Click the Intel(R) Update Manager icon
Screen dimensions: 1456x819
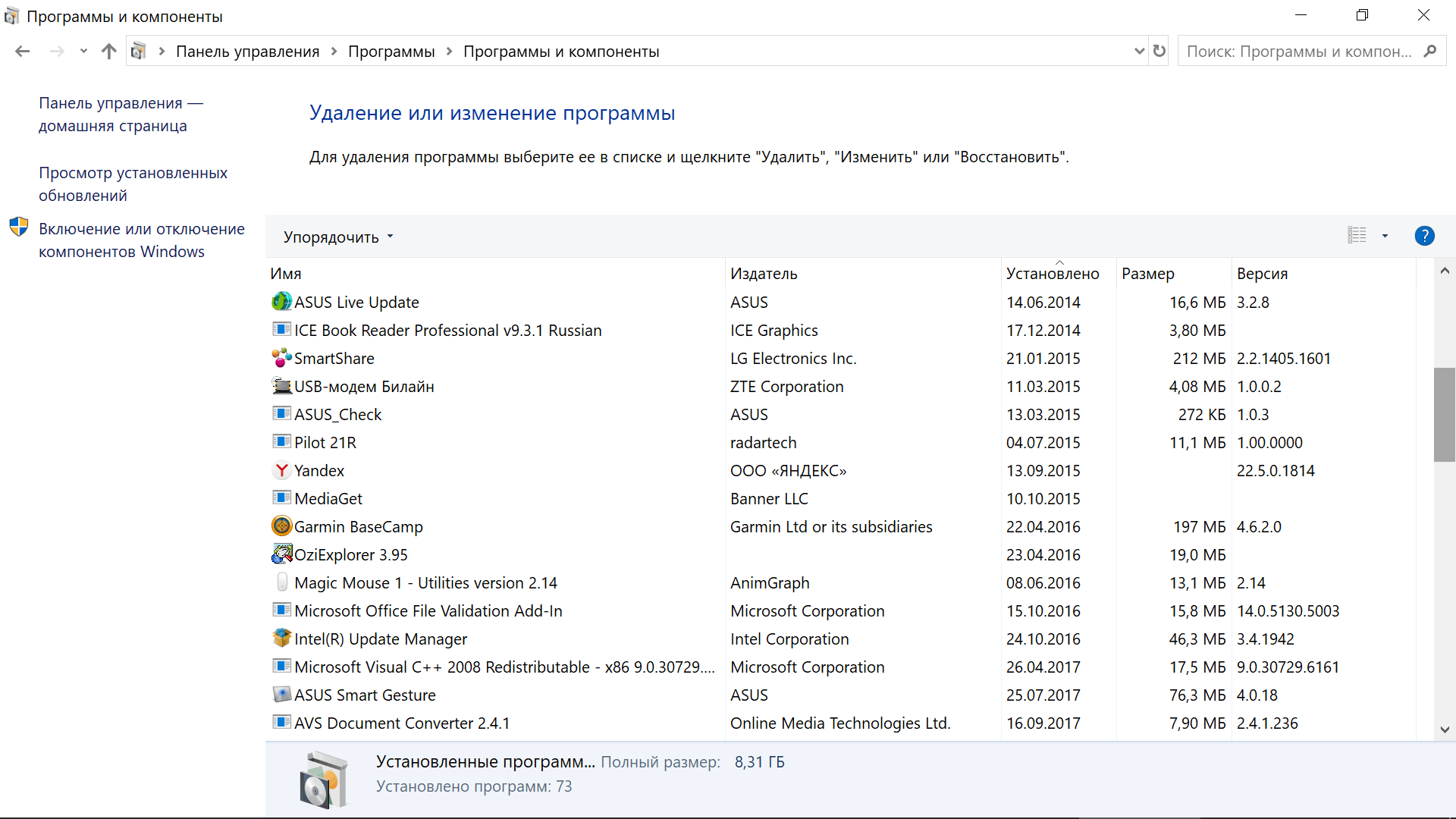(281, 639)
